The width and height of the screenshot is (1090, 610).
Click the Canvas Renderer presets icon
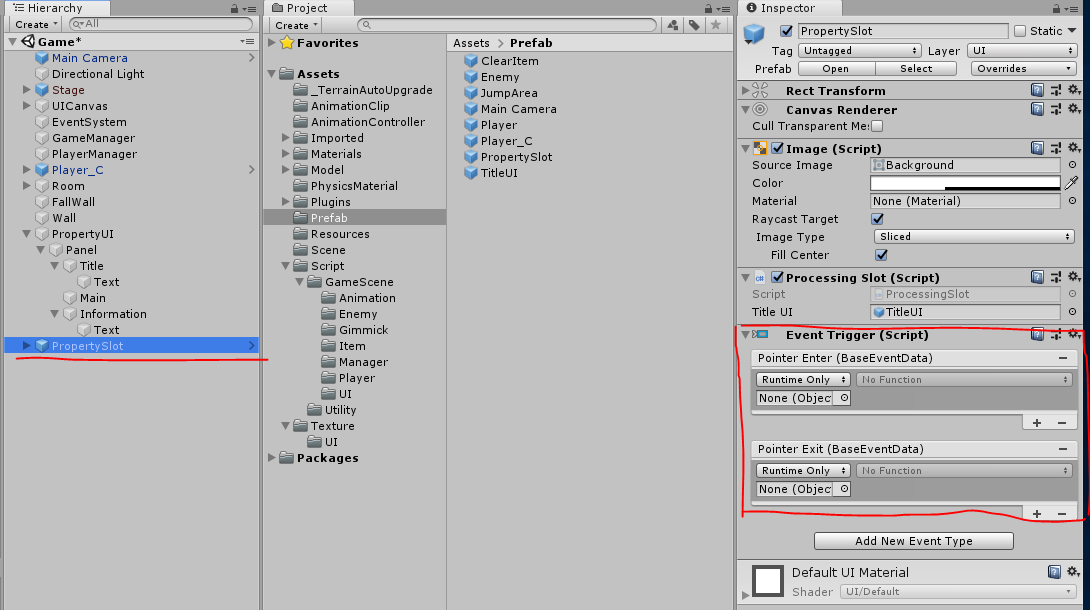[1056, 108]
